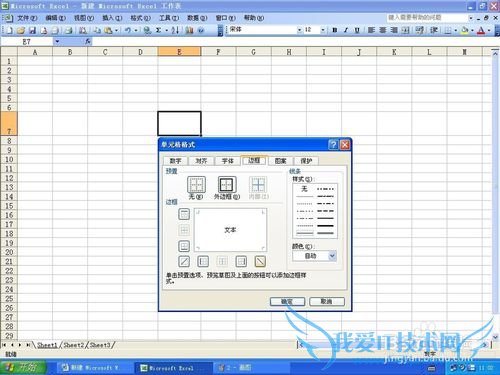The image size is (500, 375).
Task: Click the help question search box
Action: pos(427,17)
